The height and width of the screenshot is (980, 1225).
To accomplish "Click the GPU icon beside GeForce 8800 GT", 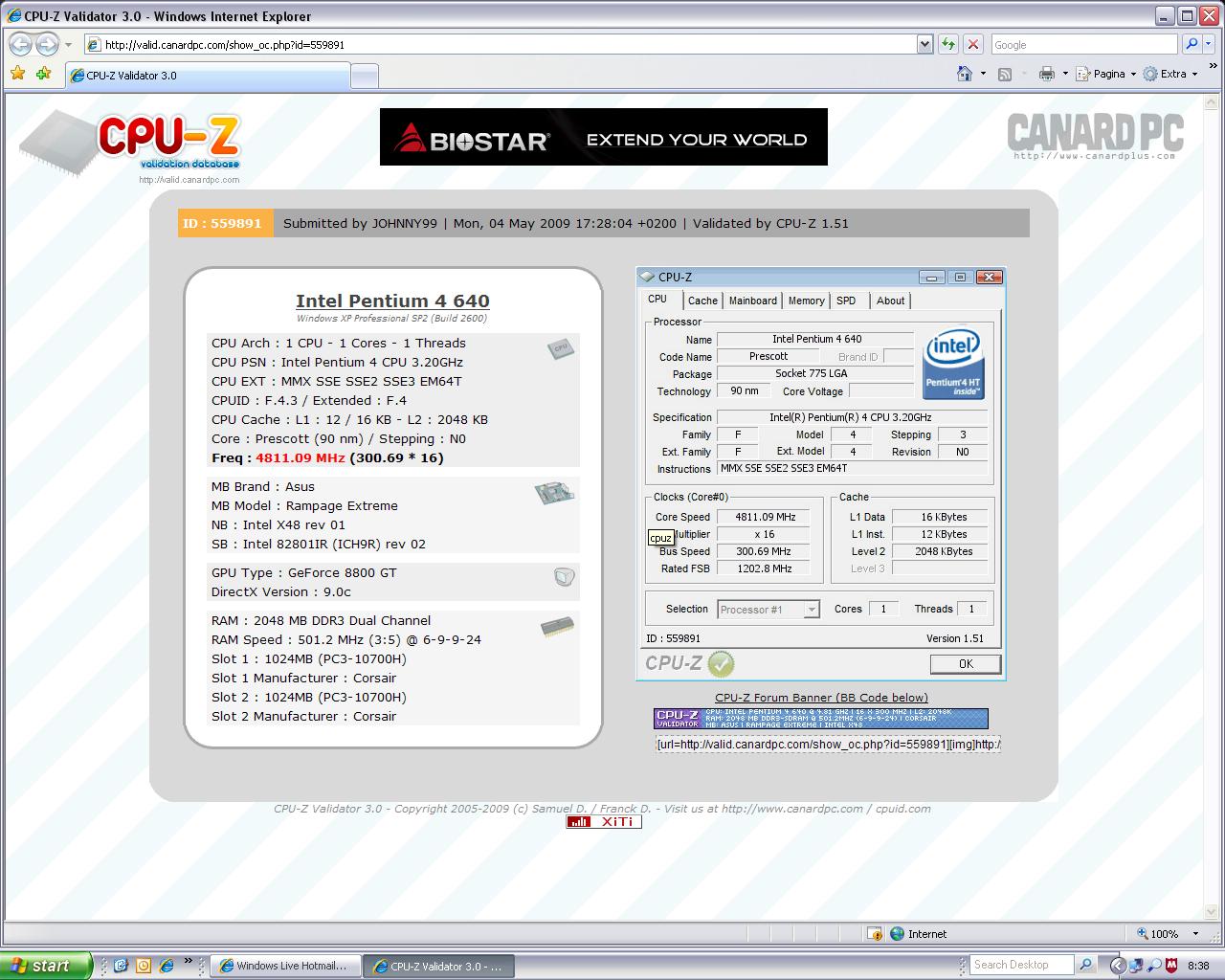I will pyautogui.click(x=564, y=576).
